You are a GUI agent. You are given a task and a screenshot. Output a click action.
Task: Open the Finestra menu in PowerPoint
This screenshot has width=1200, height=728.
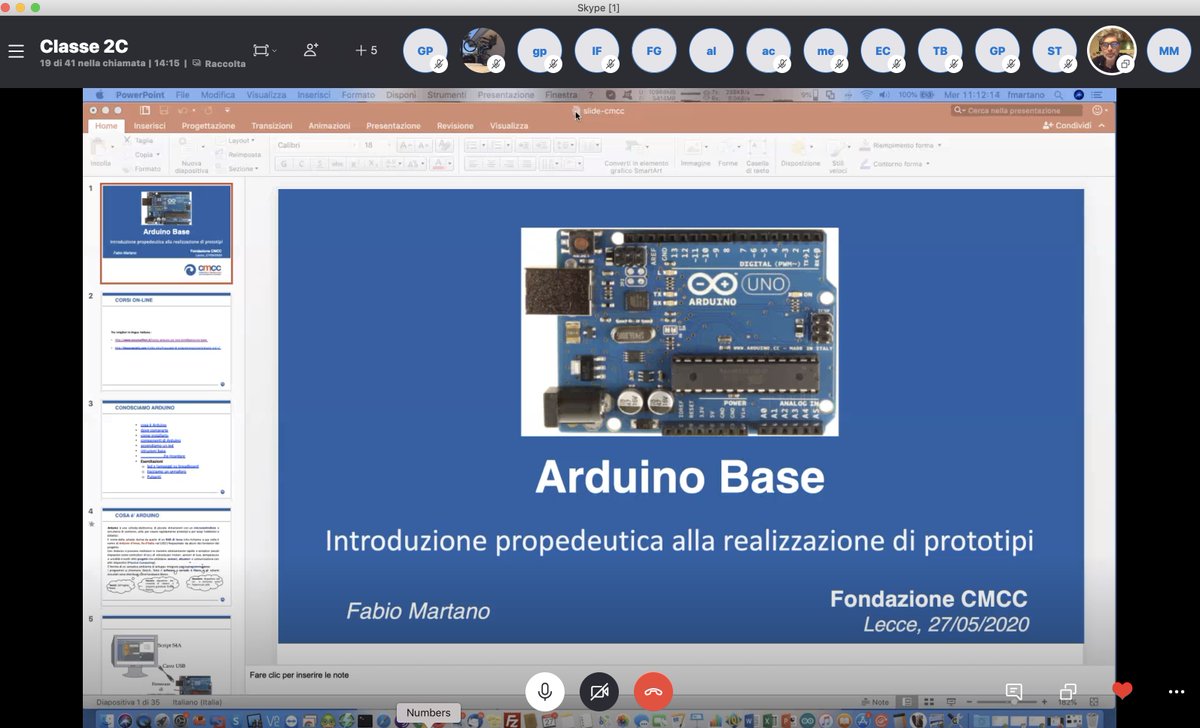point(561,95)
